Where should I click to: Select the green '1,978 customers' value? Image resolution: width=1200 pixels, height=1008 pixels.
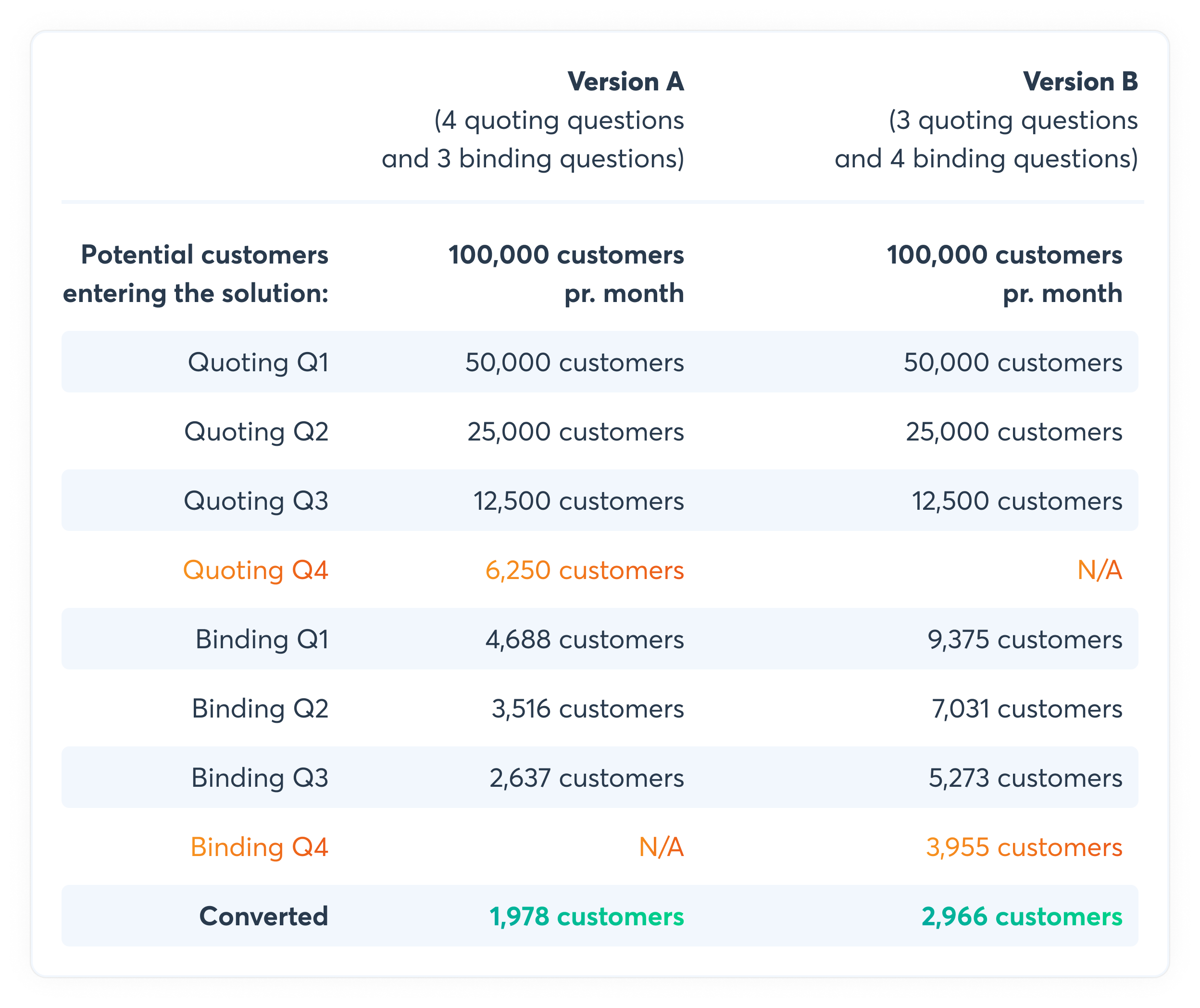586,916
